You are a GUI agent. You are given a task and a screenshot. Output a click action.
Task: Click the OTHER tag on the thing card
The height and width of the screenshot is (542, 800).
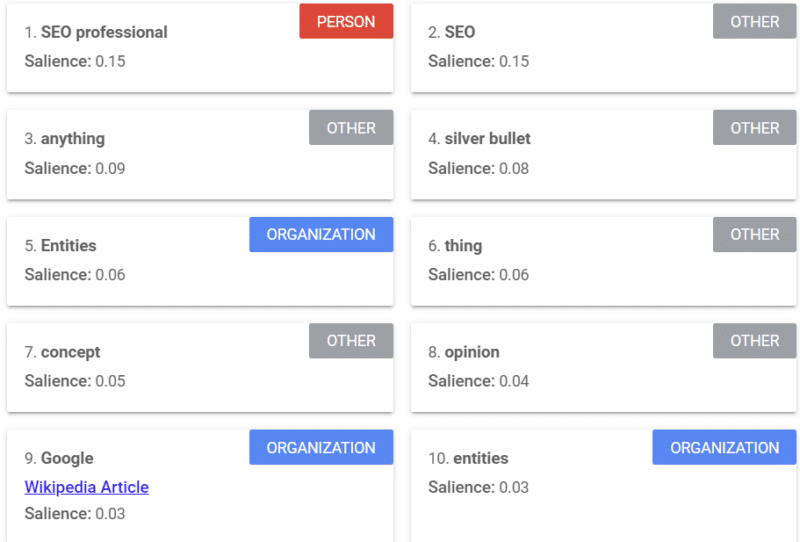pos(754,234)
